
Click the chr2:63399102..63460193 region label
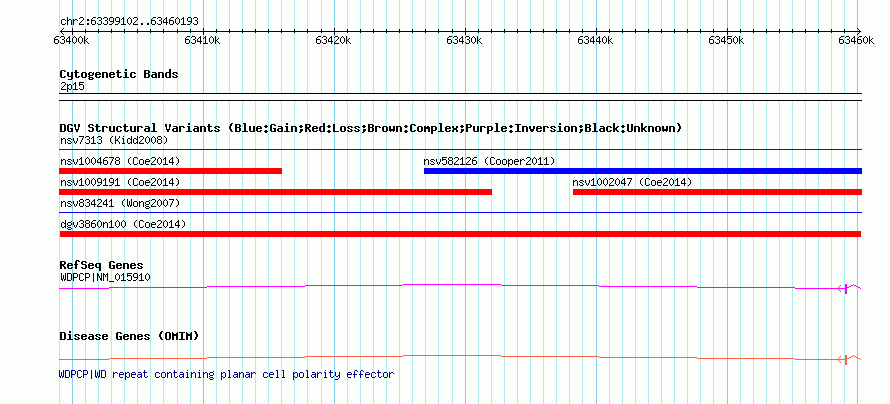(x=129, y=22)
